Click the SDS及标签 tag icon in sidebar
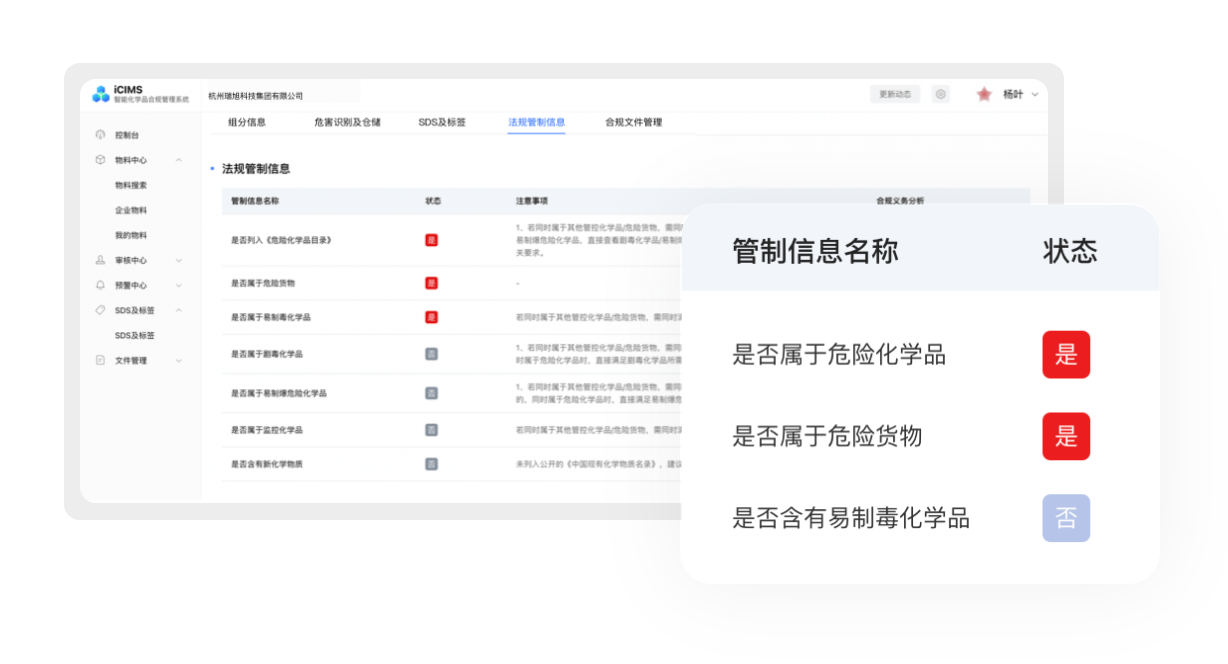Image resolution: width=1228 pixels, height=664 pixels. click(x=100, y=310)
